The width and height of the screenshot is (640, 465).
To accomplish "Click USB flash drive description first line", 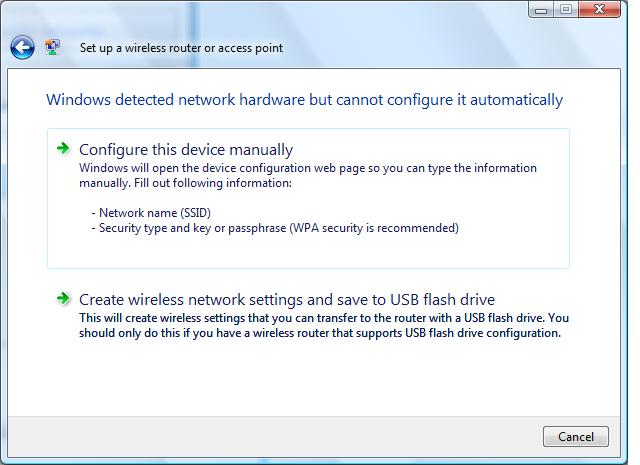I will coord(324,318).
